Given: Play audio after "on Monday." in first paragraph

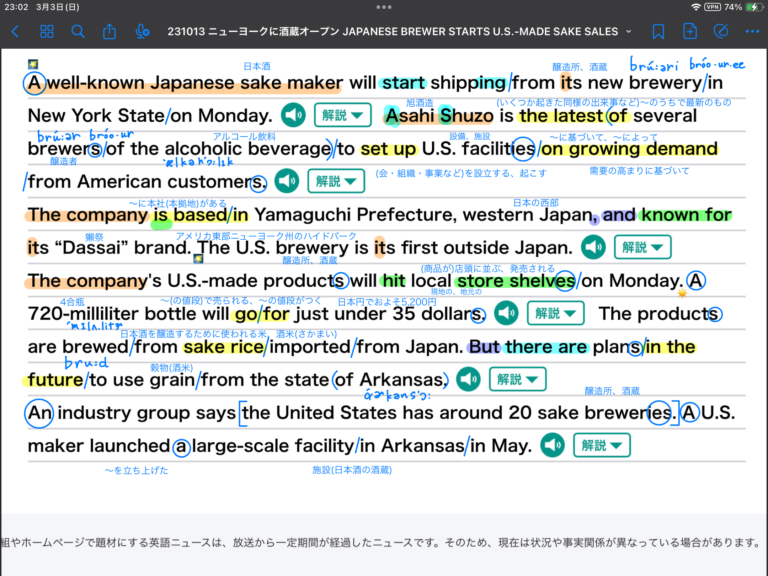Looking at the screenshot, I should click(x=293, y=115).
